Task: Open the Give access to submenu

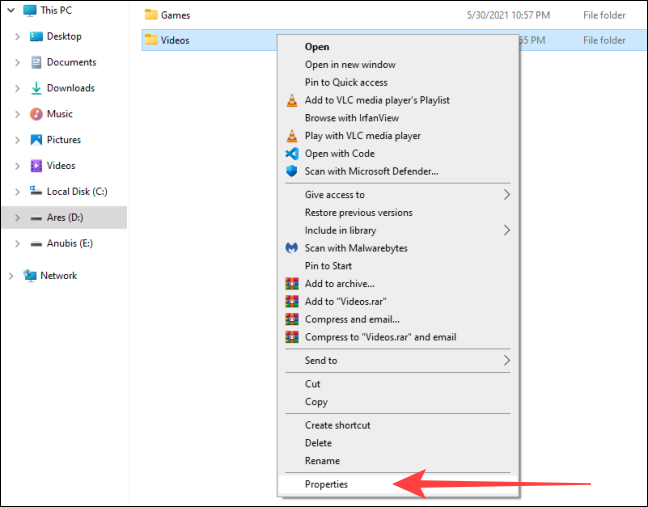Action: [506, 195]
